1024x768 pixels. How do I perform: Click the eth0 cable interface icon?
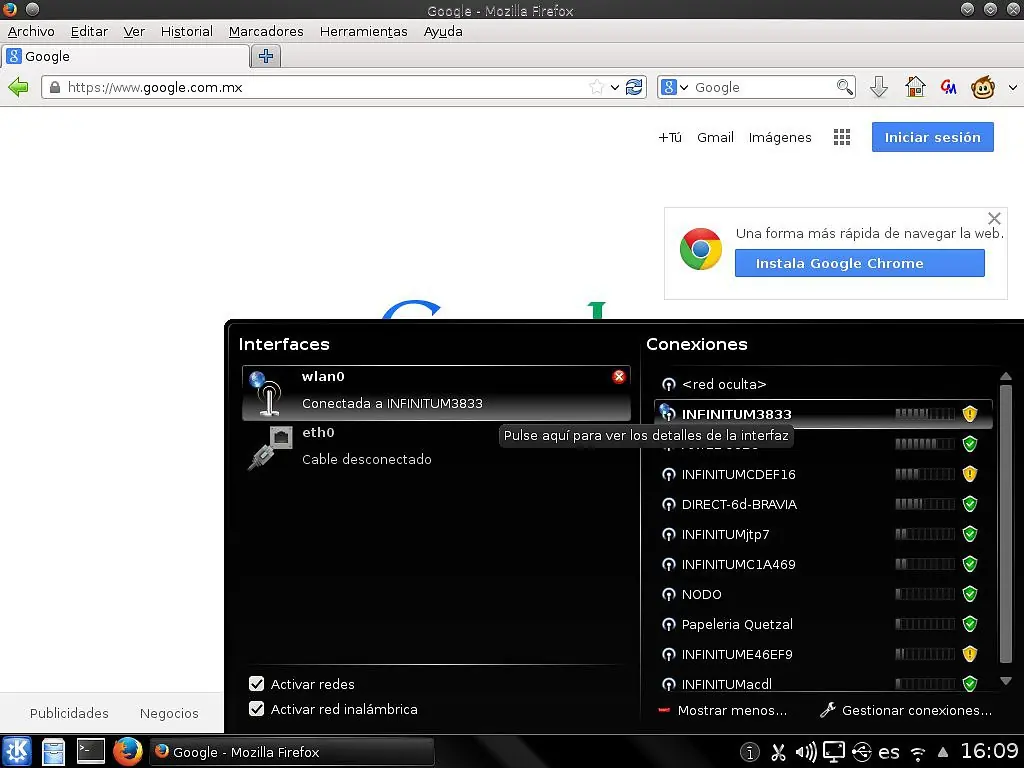(x=270, y=447)
